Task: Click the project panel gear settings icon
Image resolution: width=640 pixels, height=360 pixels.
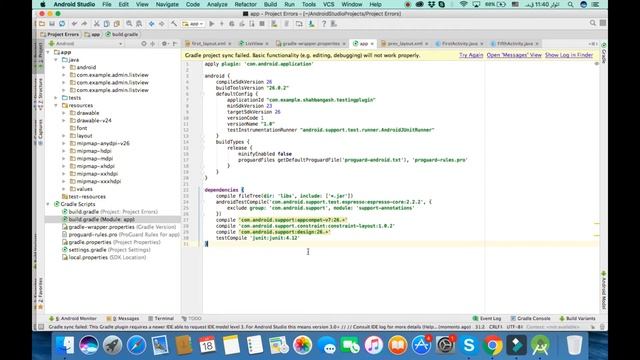Action: tap(164, 44)
